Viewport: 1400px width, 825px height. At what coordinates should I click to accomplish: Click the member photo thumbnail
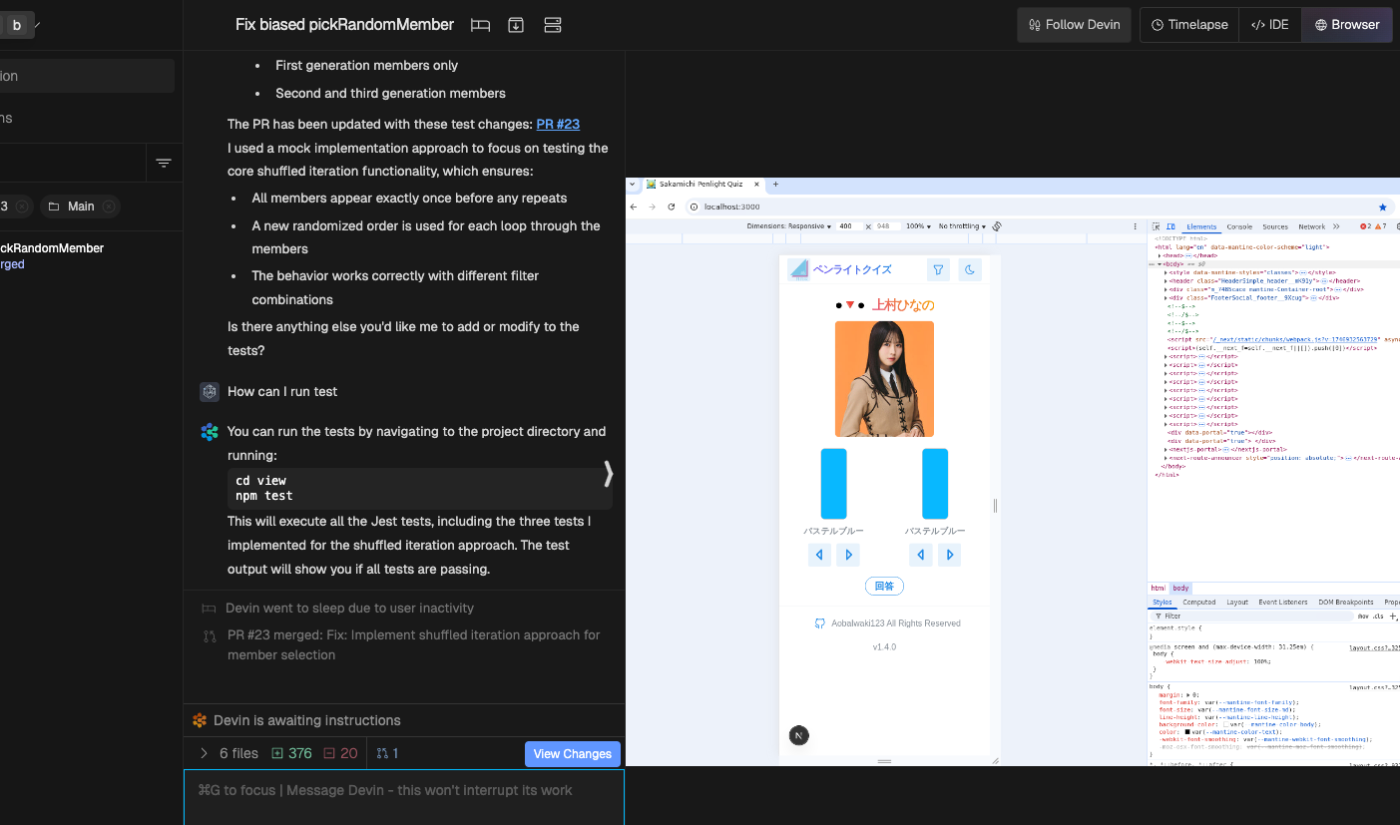click(884, 379)
